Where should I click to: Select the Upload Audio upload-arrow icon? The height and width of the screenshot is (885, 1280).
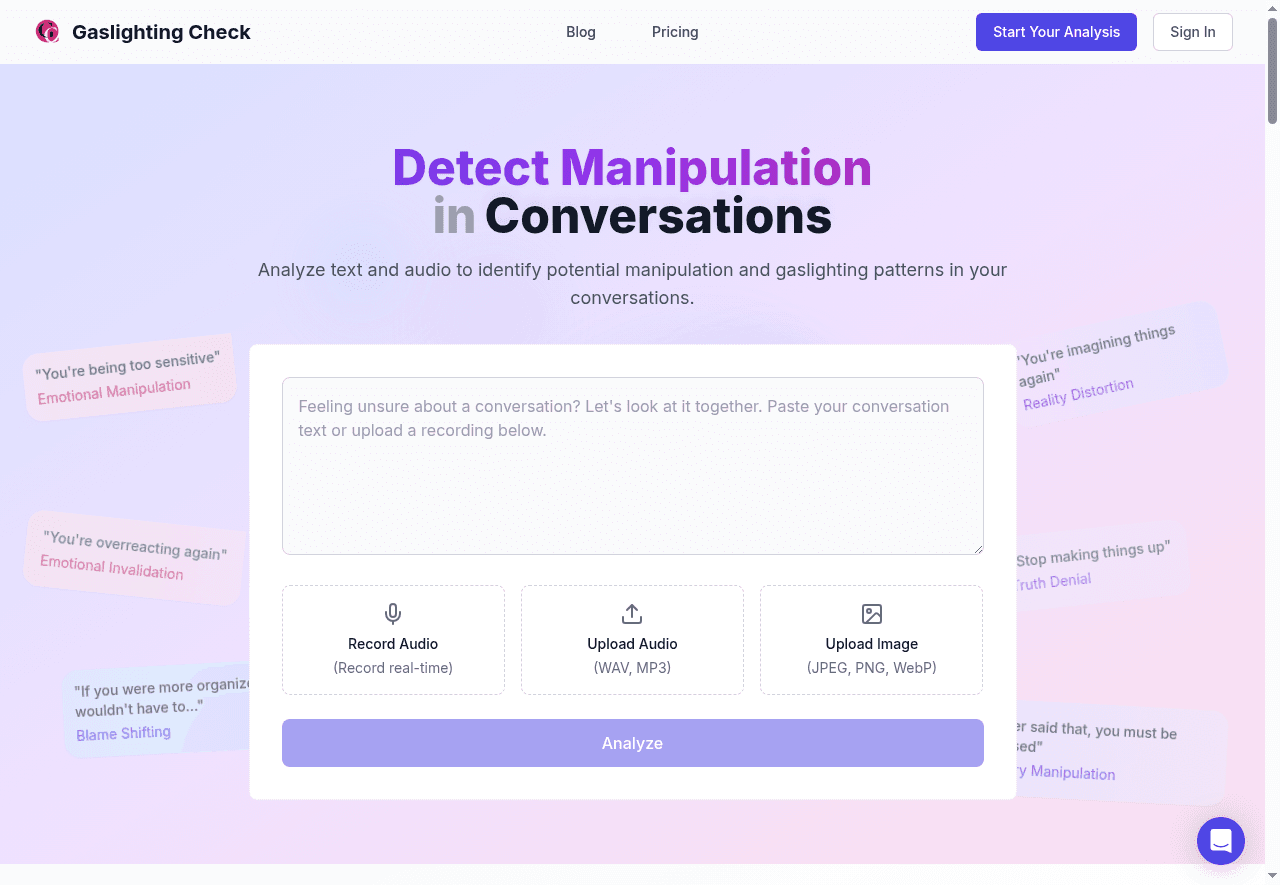[632, 614]
